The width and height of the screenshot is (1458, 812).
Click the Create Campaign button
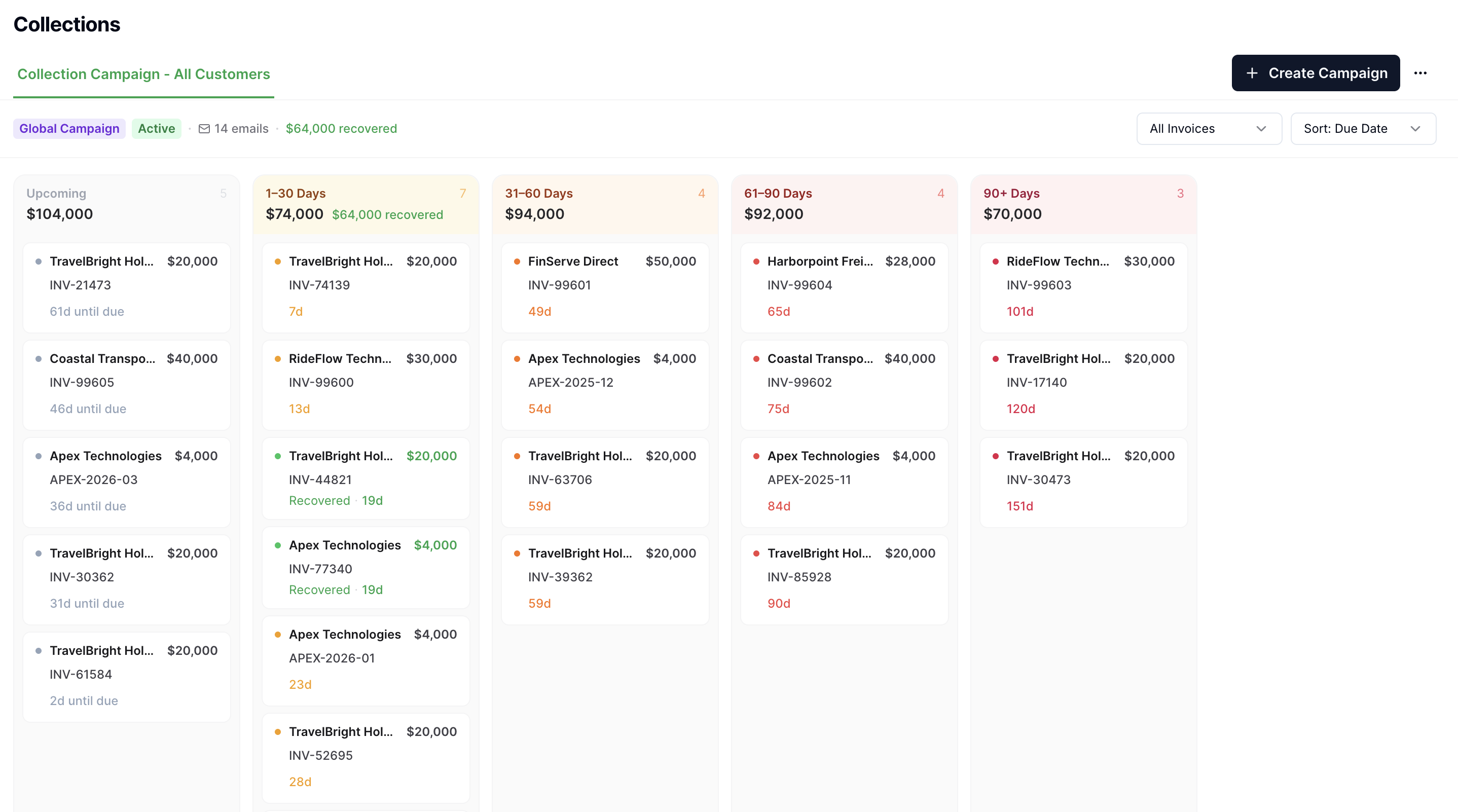point(1316,73)
